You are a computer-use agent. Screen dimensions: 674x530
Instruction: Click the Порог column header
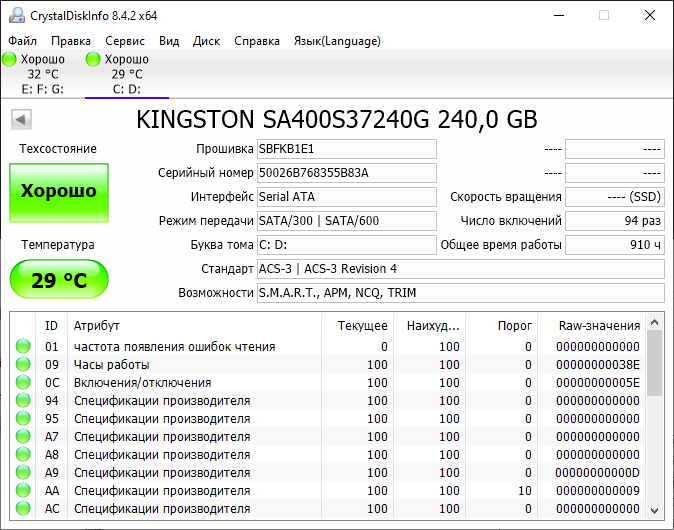[502, 326]
